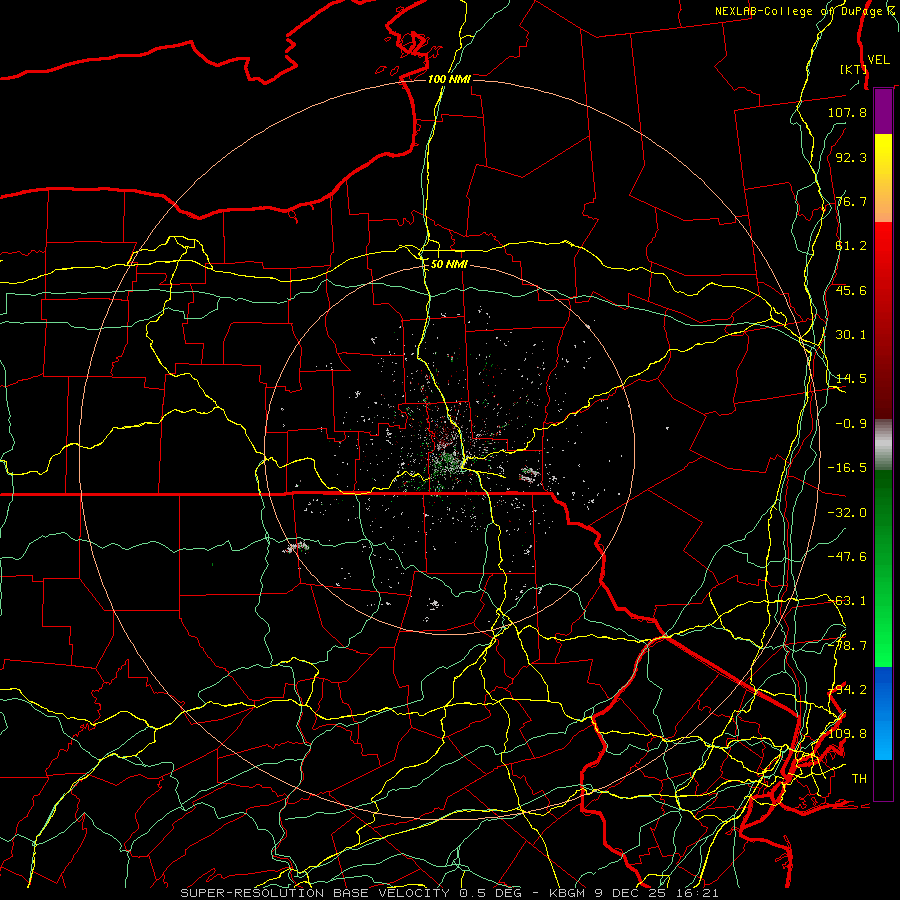
Task: Select the 76.7 legend value
Action: 851,201
